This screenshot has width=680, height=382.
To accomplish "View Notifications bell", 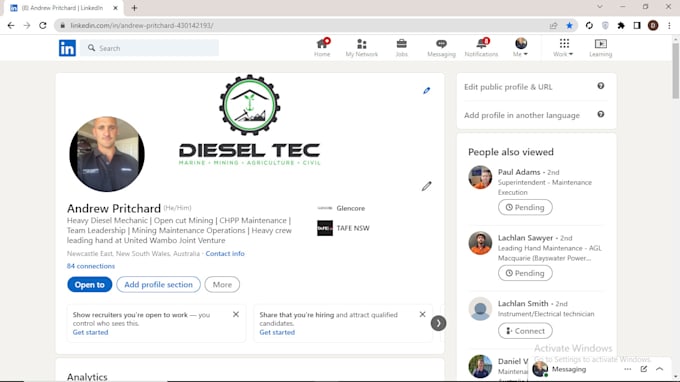I will 481,48.
